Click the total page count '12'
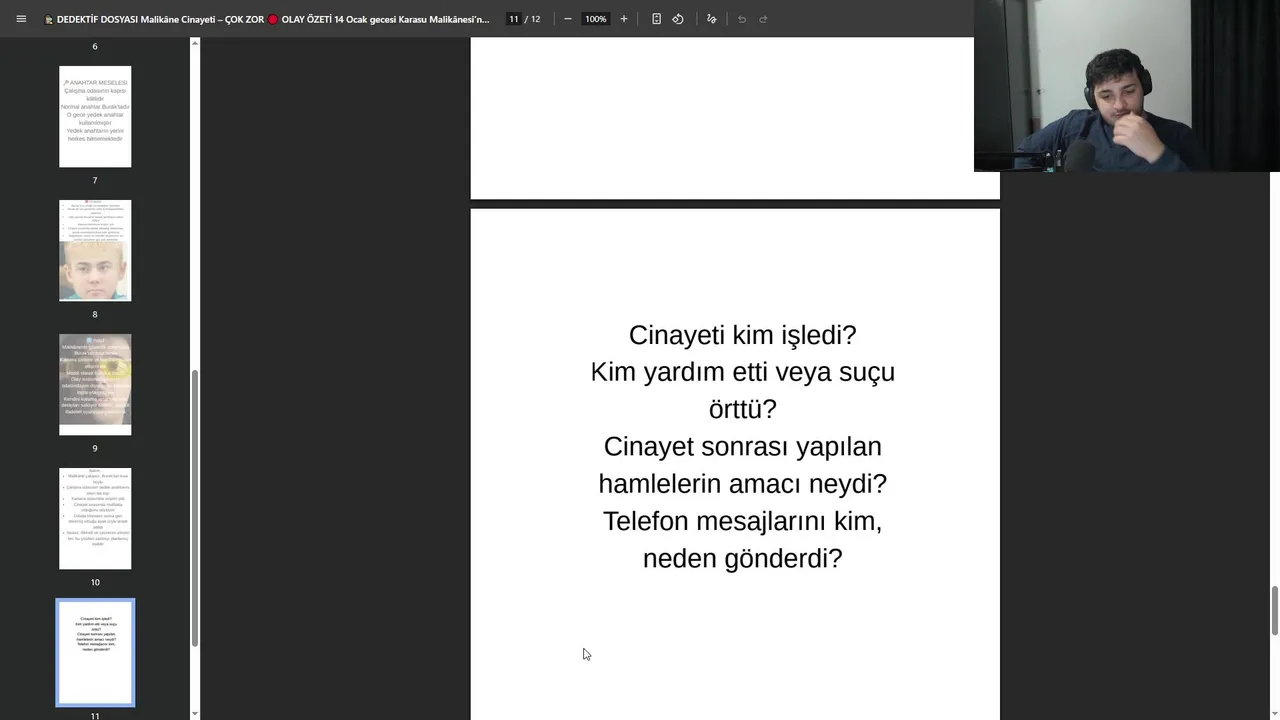 tap(536, 19)
